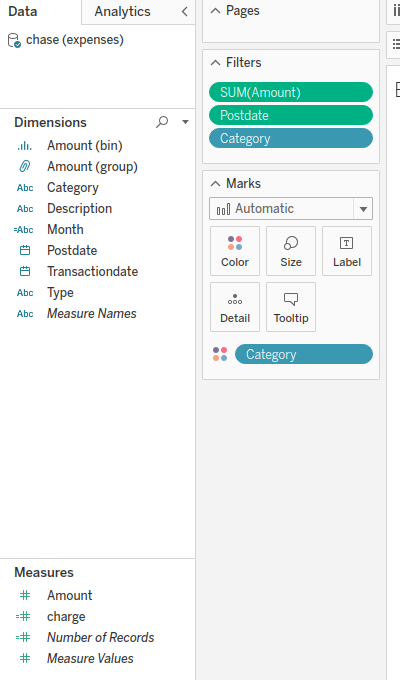
Task: Collapse the Filters shelf
Action: (x=215, y=63)
